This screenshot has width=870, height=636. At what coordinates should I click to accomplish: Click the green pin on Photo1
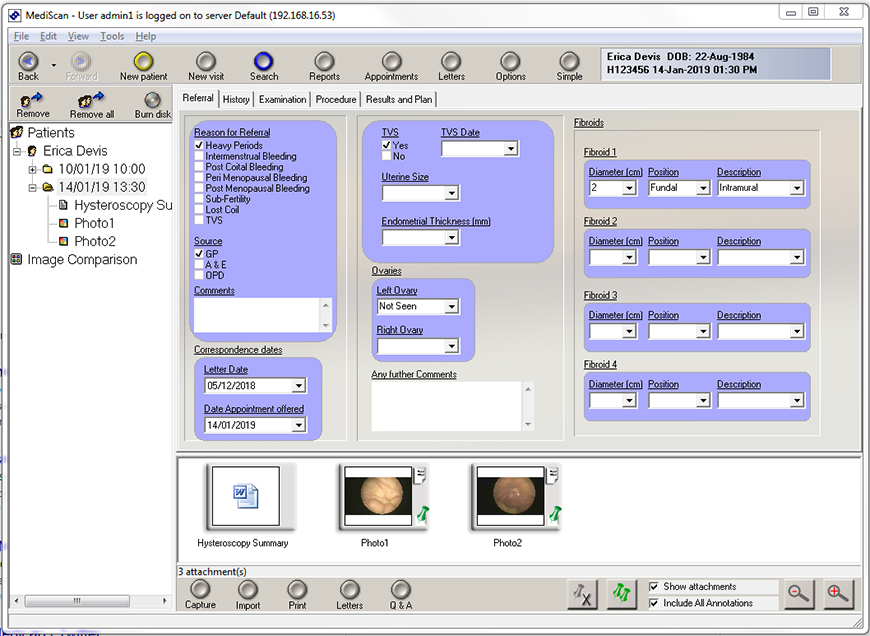coord(423,515)
